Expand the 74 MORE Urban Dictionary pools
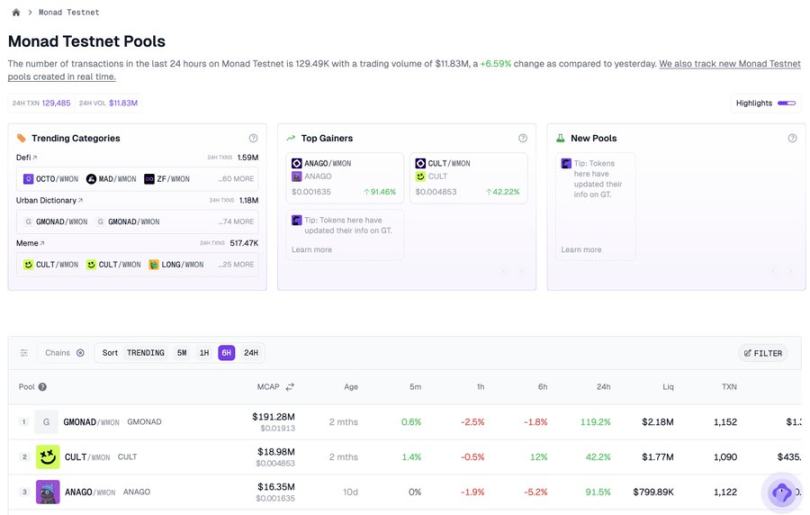Screen dimensions: 810x515 click(x=236, y=222)
